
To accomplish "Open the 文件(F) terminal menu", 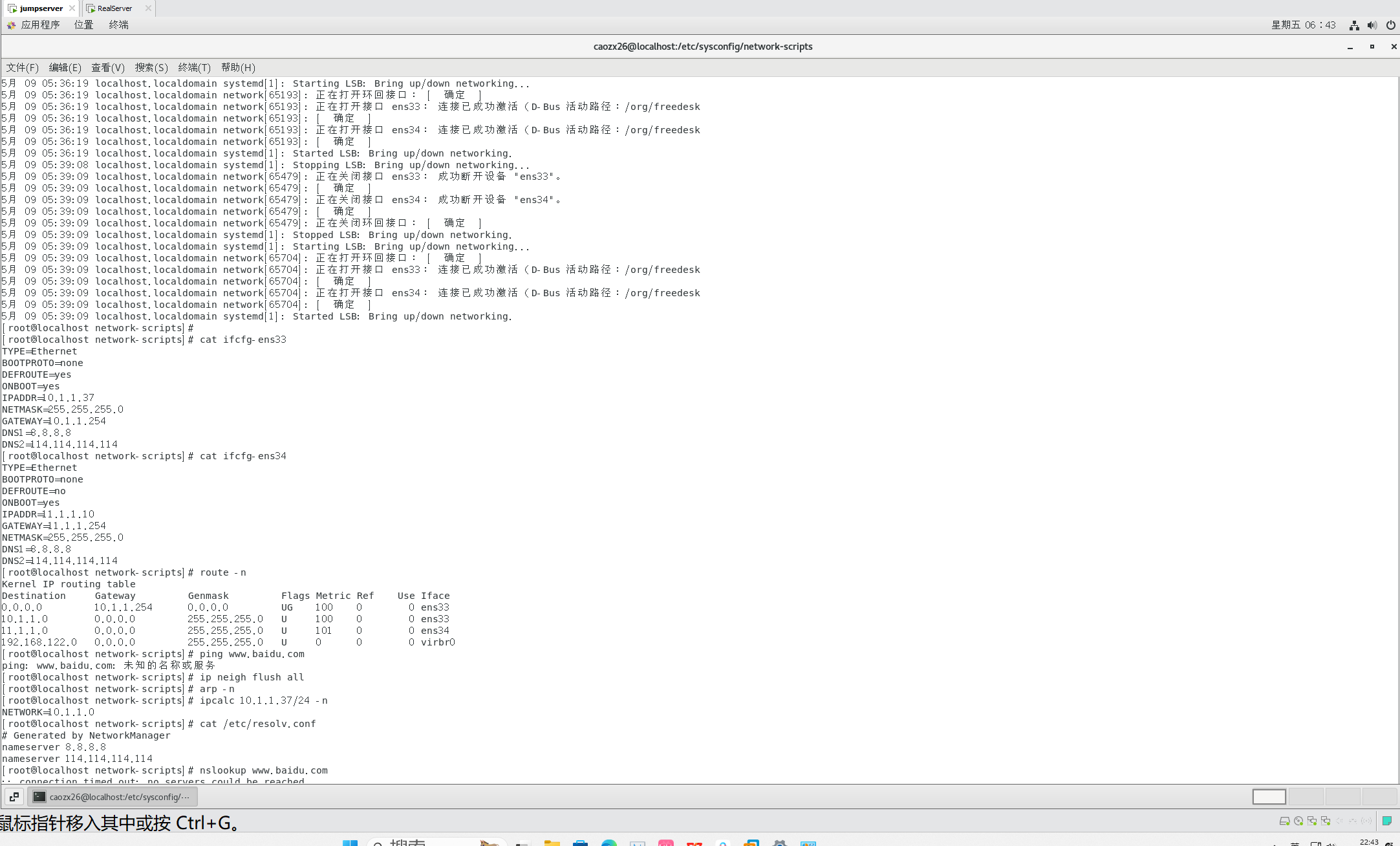I will click(x=22, y=67).
